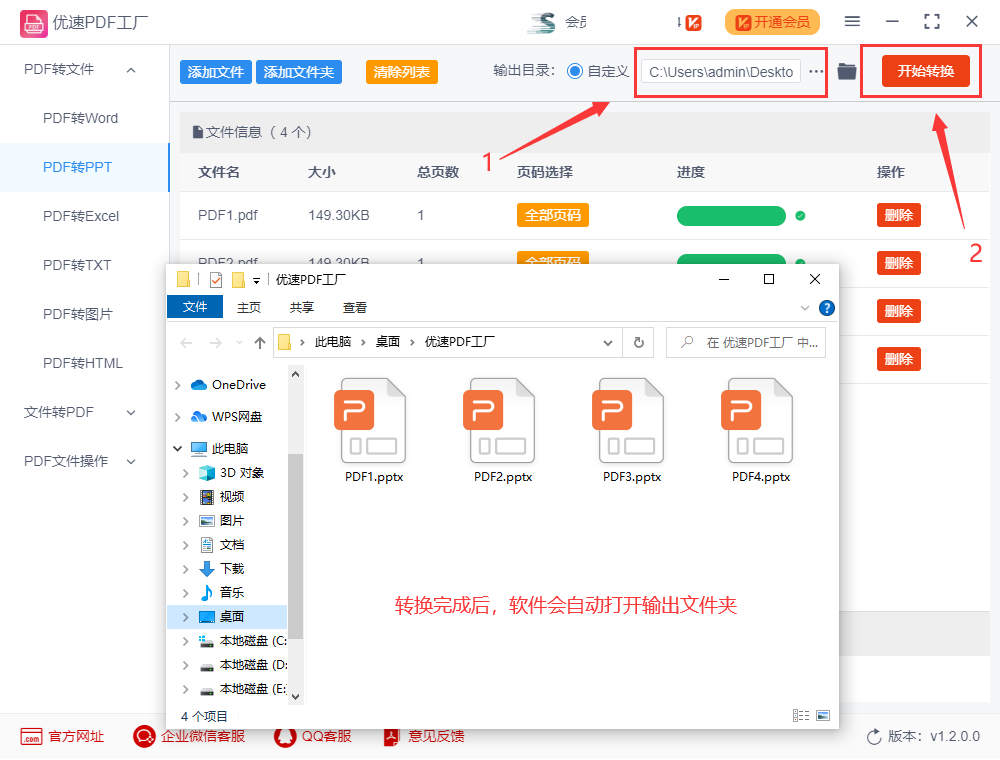Select PDF2.pptx file icon in Explorer

pos(501,420)
